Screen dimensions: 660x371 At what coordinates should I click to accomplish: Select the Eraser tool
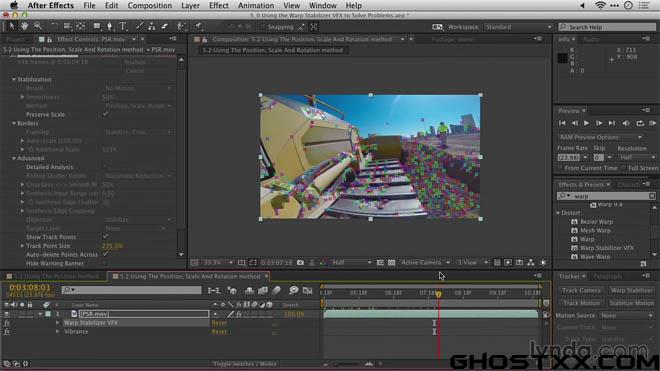(165, 26)
